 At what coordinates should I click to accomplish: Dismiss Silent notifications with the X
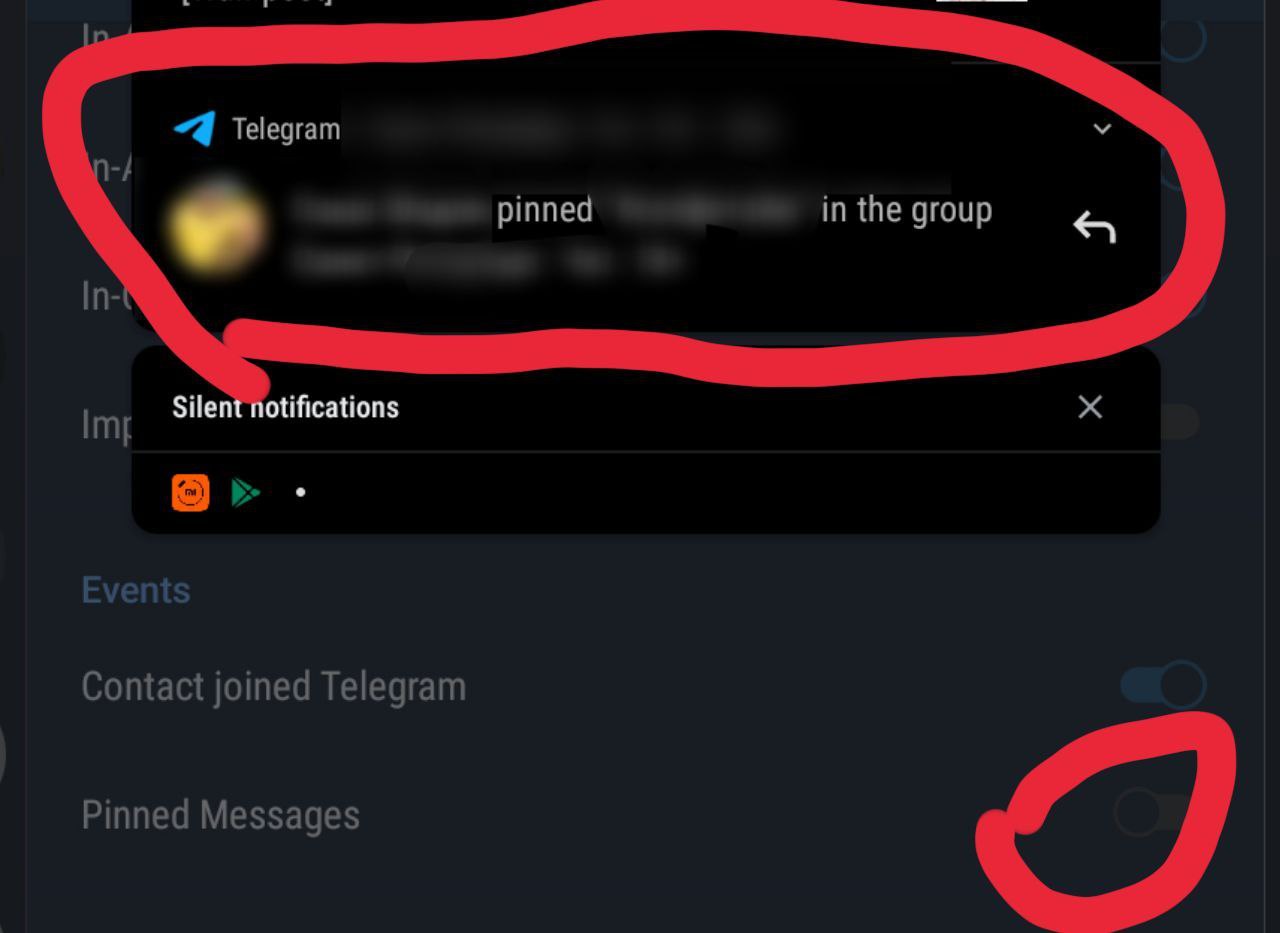coord(1090,407)
